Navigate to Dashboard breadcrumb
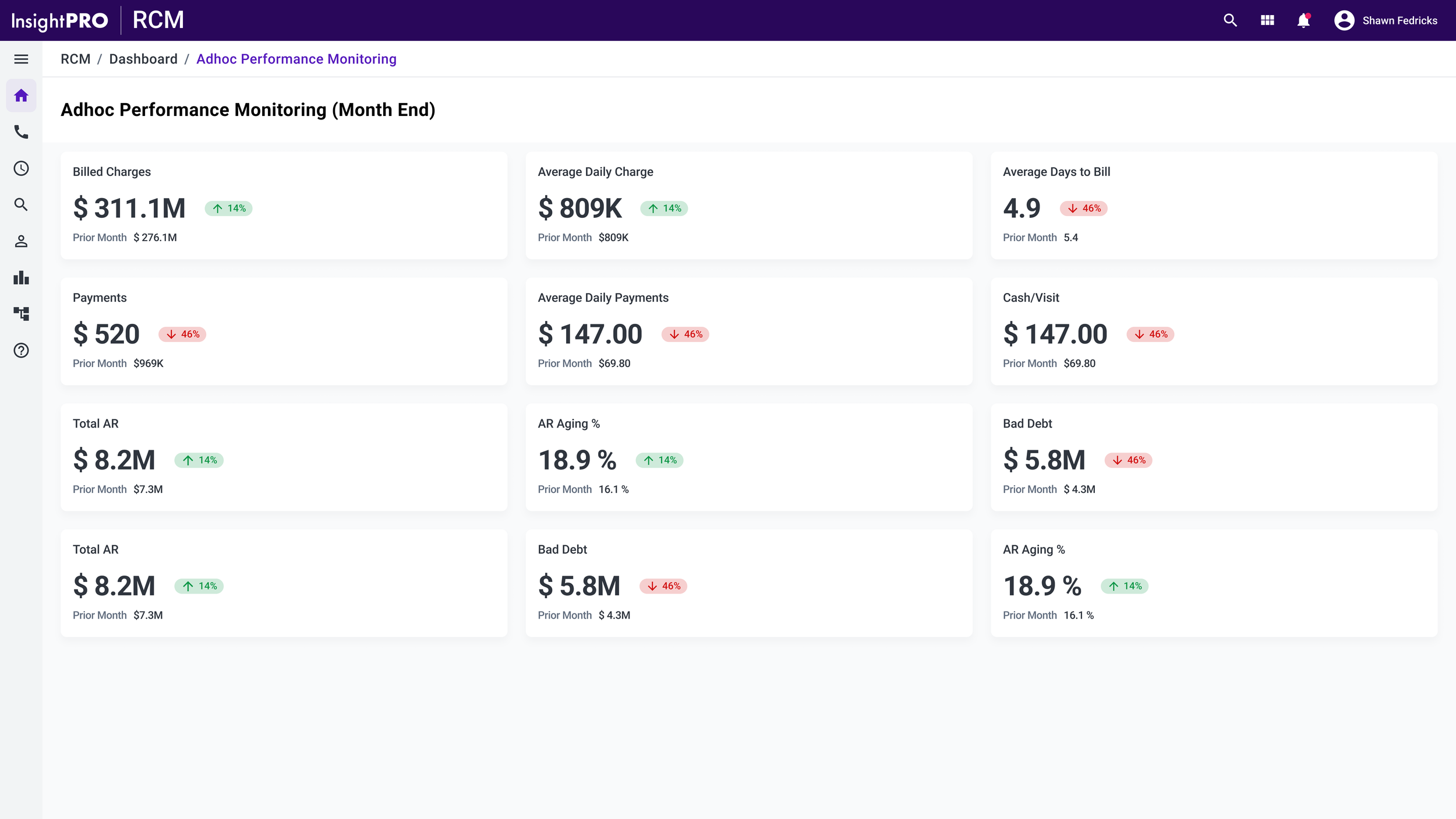This screenshot has height=819, width=1456. [x=143, y=59]
